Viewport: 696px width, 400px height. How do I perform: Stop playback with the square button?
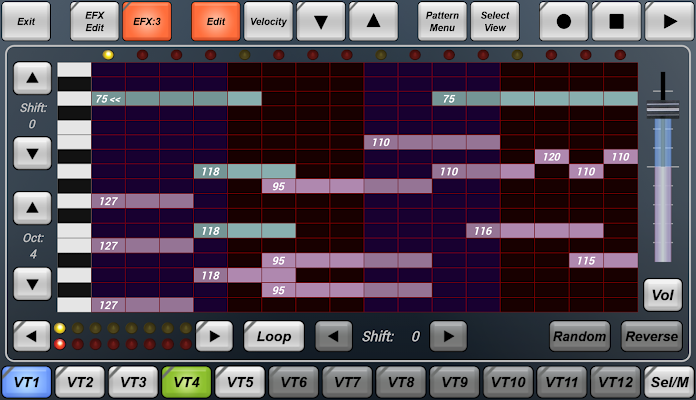point(616,21)
